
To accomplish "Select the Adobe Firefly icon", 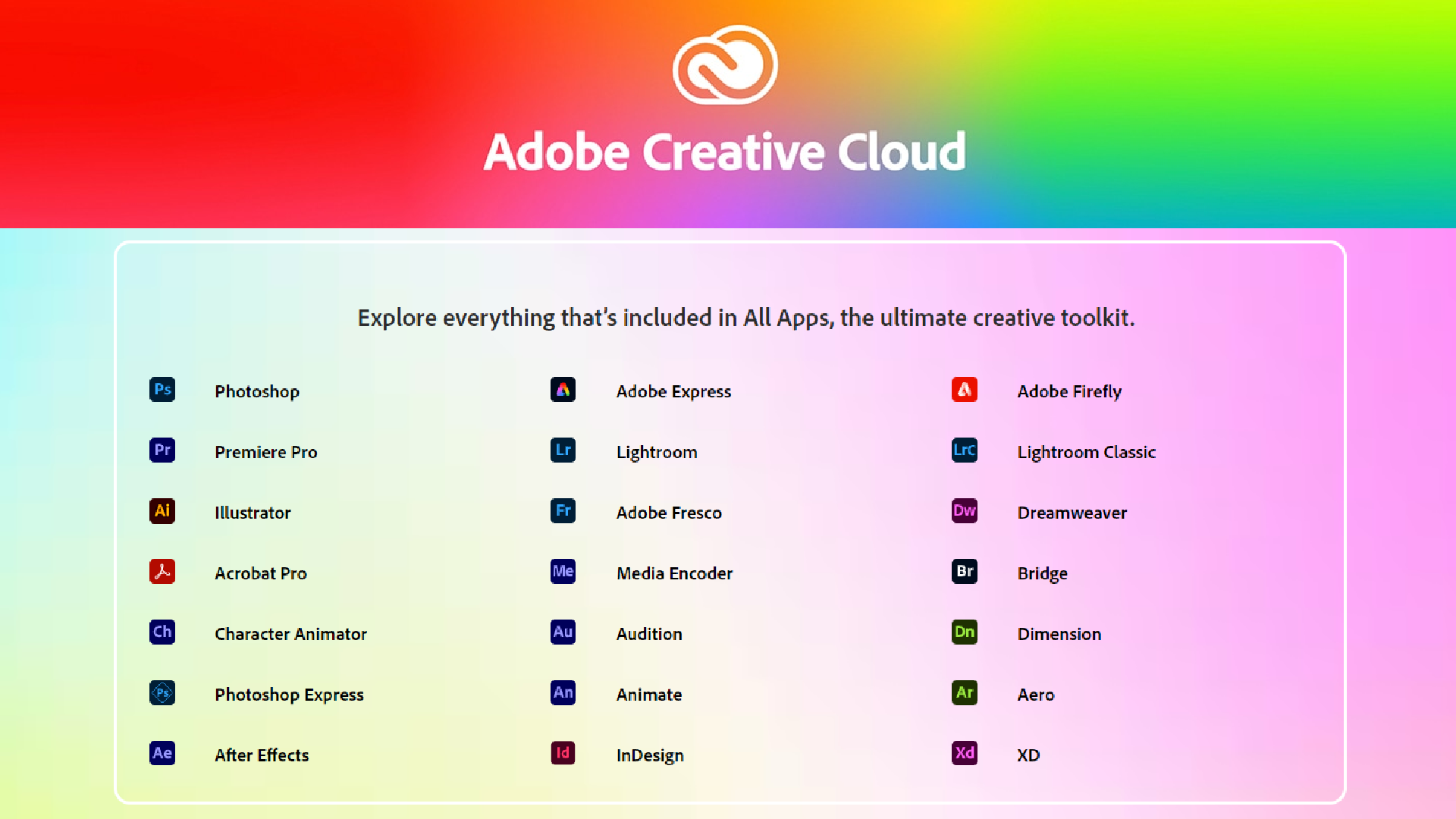I will [964, 390].
